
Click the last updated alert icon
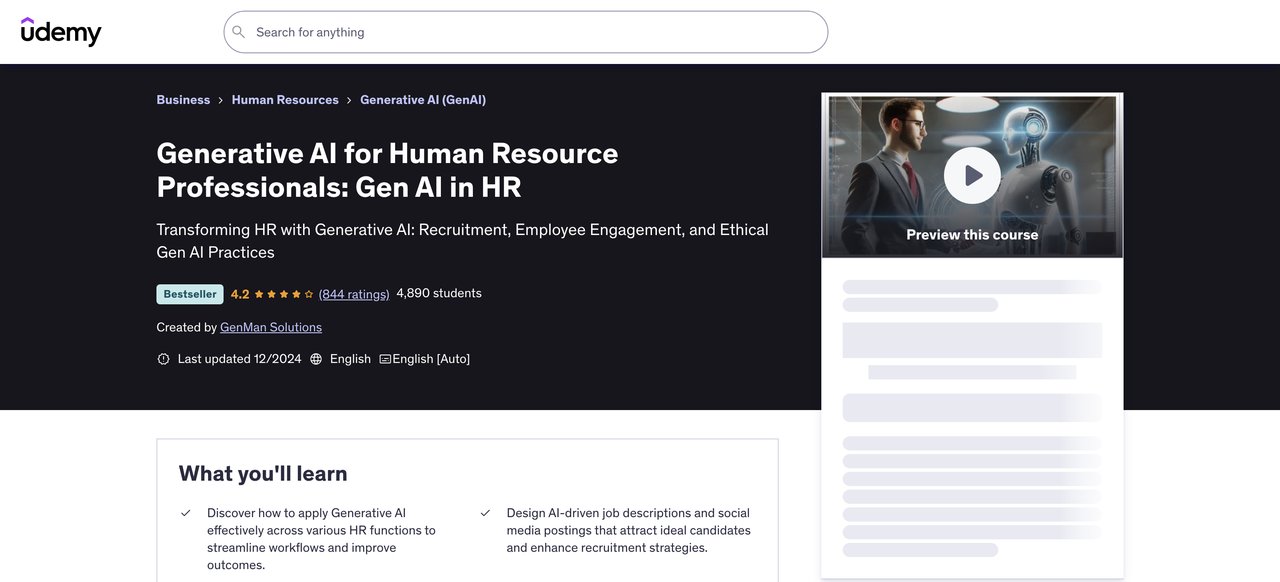pos(164,359)
